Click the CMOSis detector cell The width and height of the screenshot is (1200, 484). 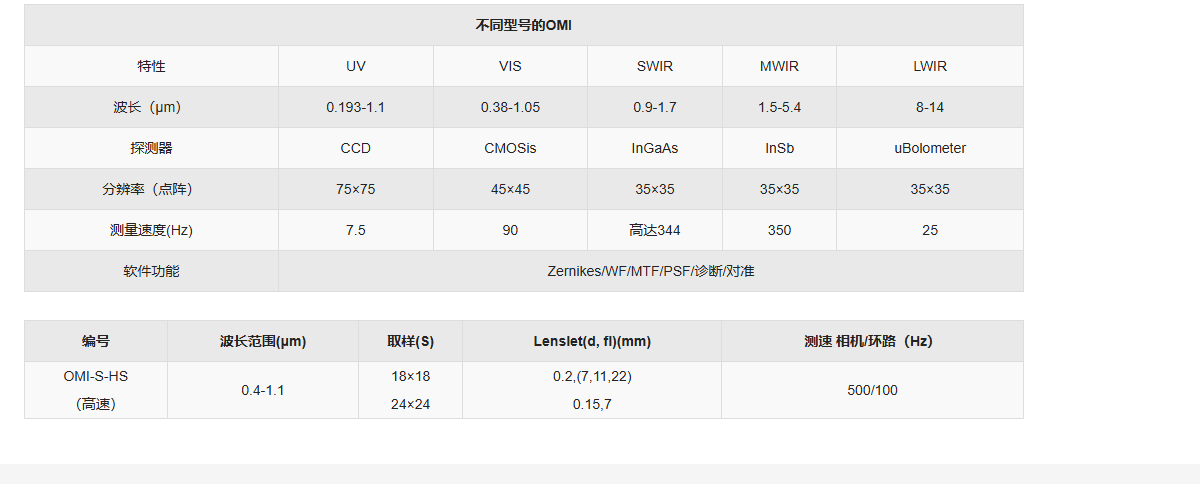click(510, 148)
